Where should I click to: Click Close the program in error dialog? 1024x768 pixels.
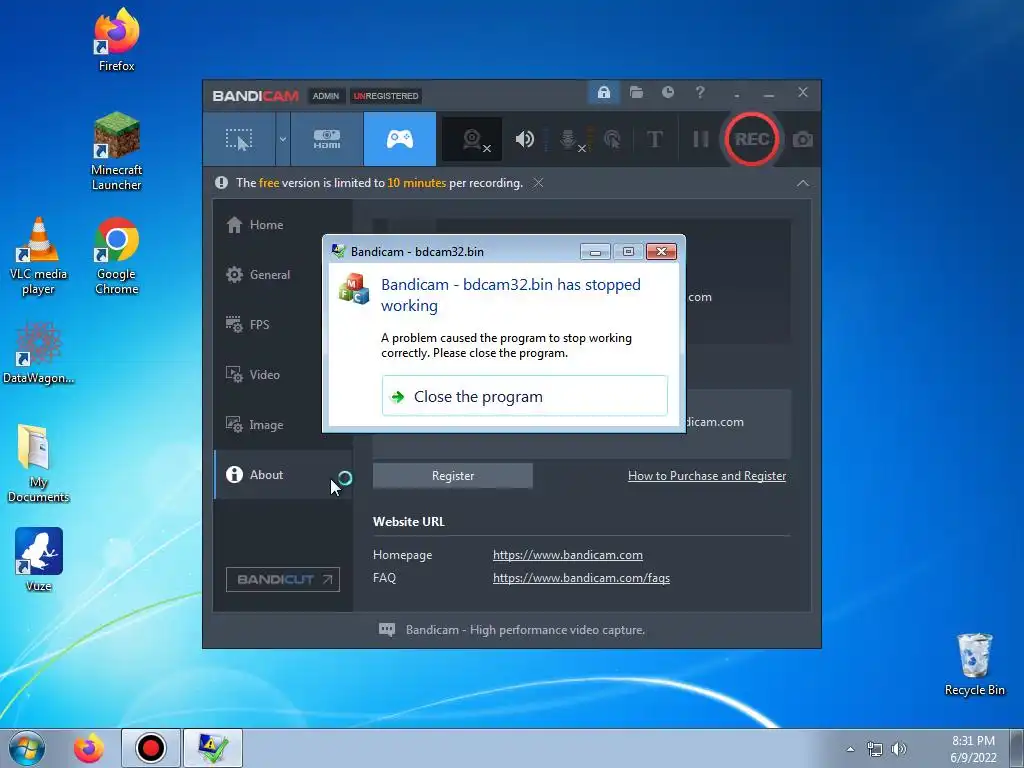point(524,396)
